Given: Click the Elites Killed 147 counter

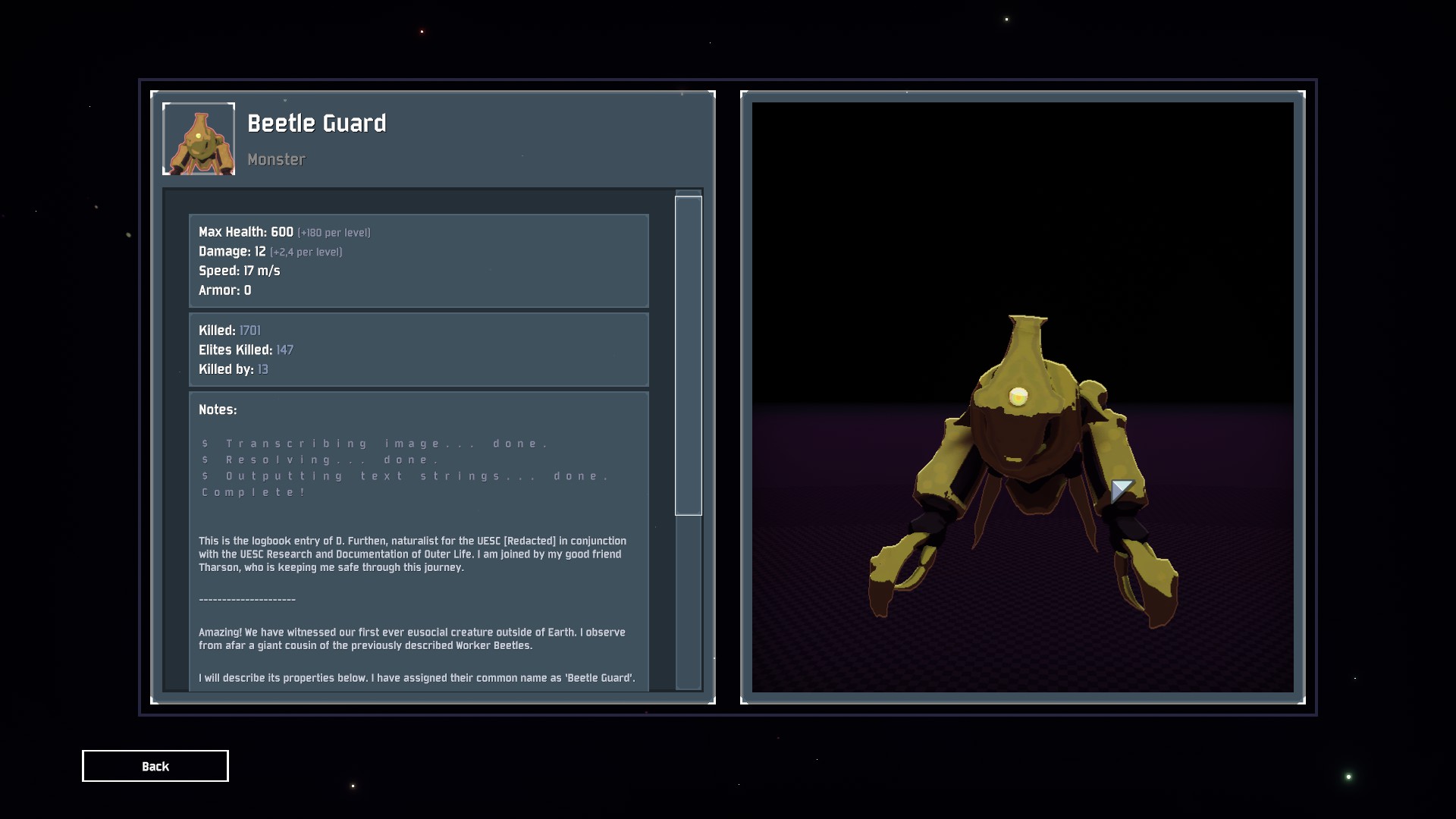Looking at the screenshot, I should (x=245, y=350).
